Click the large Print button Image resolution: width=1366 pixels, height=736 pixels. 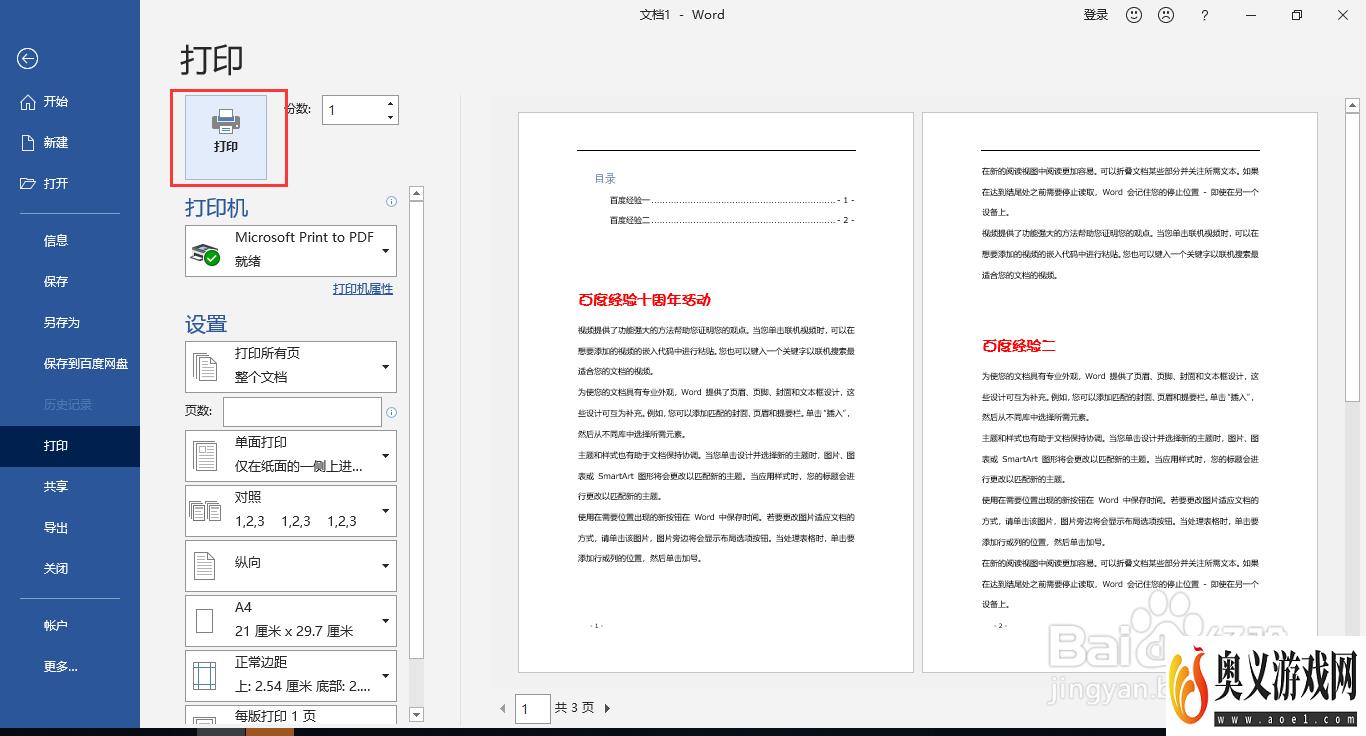[x=226, y=138]
